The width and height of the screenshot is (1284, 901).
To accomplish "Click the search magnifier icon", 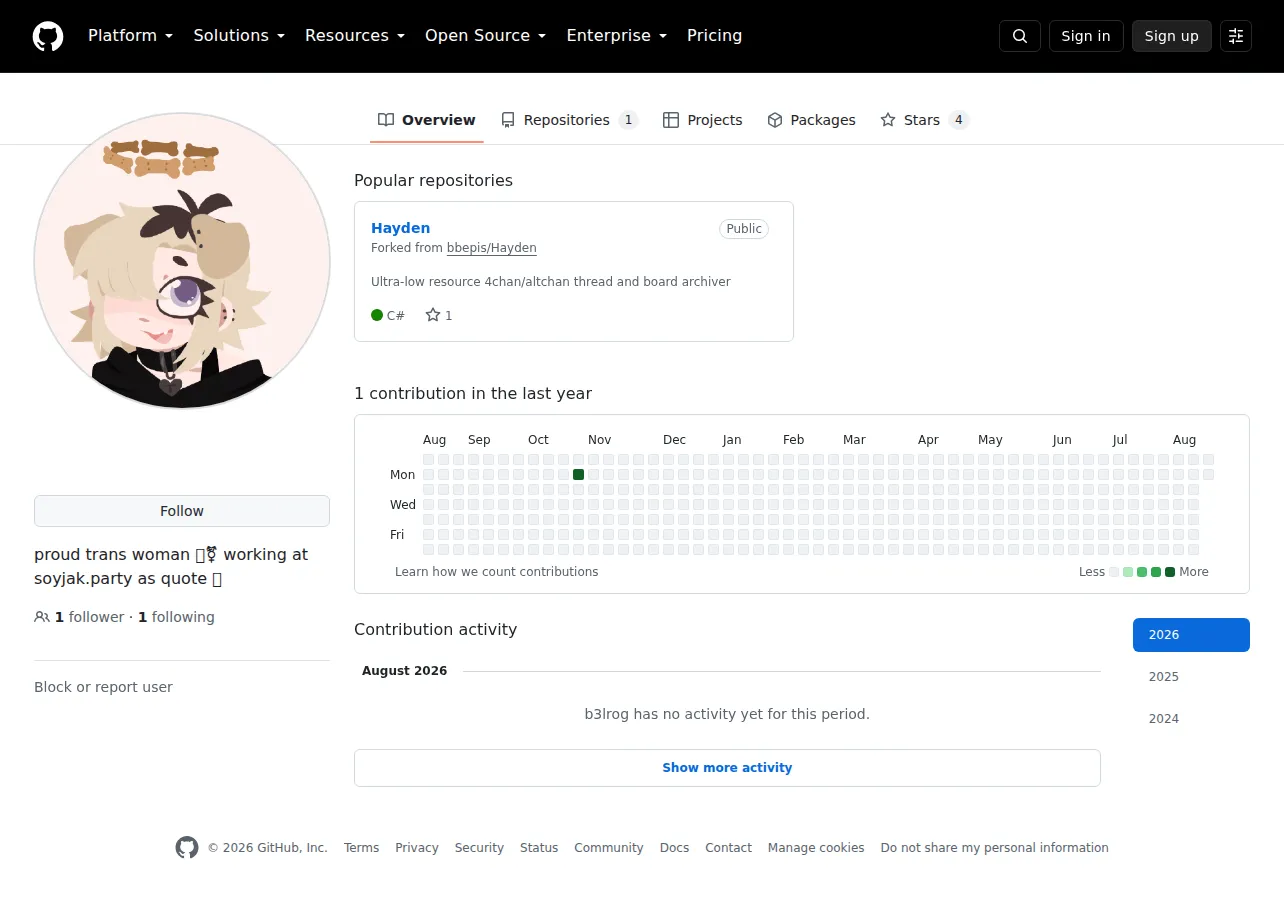I will pyautogui.click(x=1020, y=36).
